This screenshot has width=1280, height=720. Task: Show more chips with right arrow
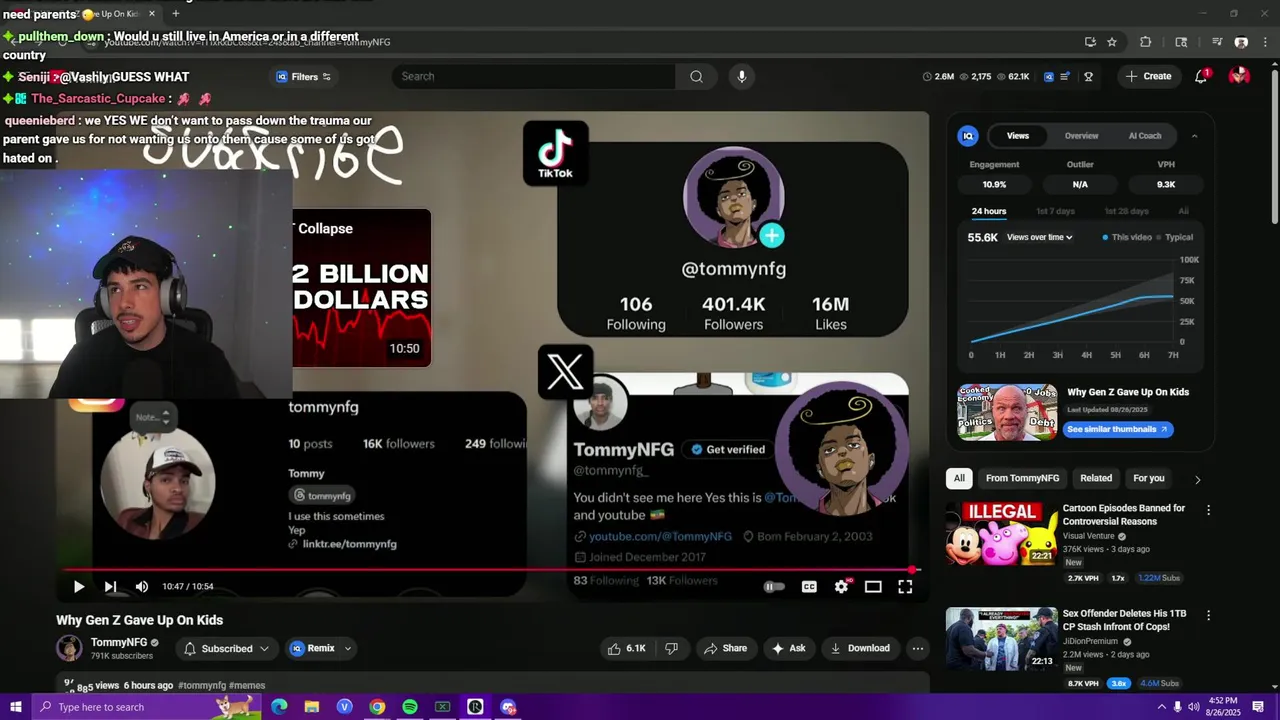pos(1197,479)
